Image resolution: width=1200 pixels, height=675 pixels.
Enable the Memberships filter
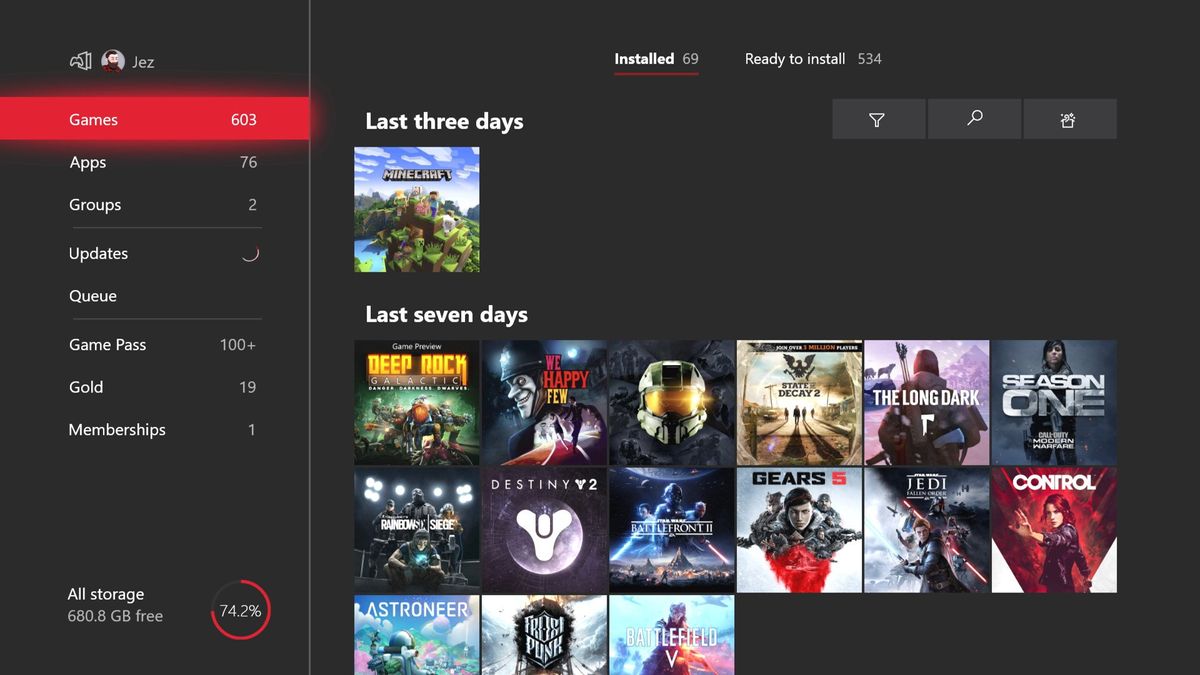pos(116,429)
